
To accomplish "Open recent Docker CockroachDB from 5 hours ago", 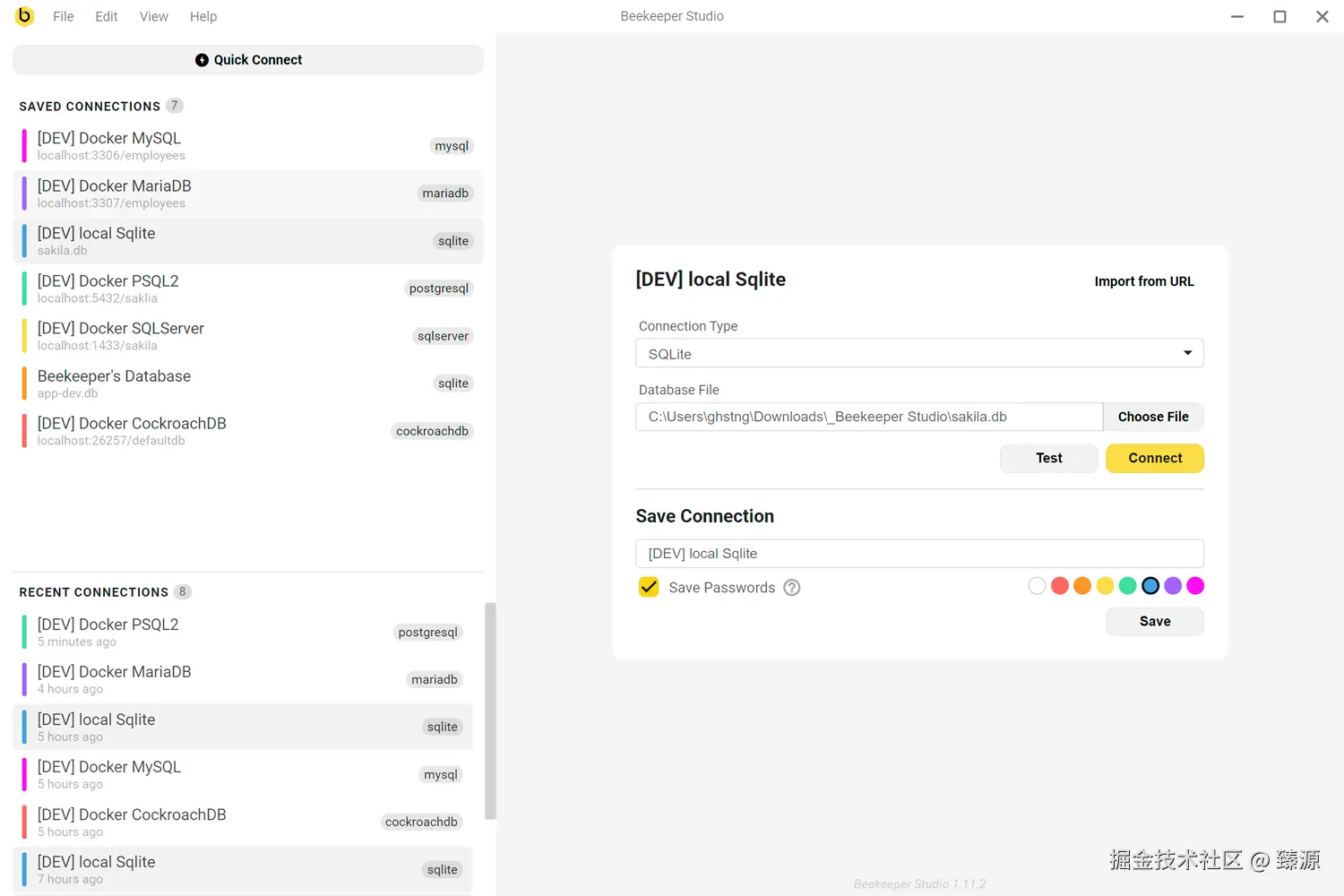I will point(243,823).
